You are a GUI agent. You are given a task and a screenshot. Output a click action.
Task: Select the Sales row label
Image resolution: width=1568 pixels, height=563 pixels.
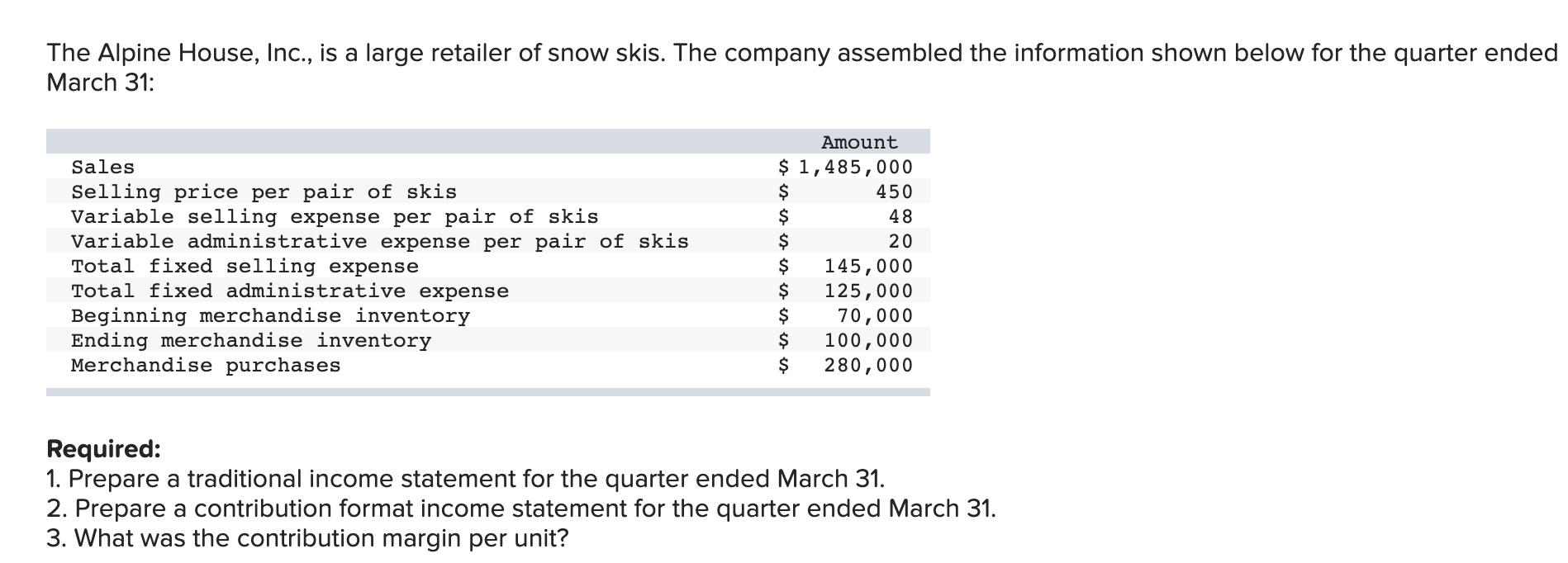(x=102, y=167)
